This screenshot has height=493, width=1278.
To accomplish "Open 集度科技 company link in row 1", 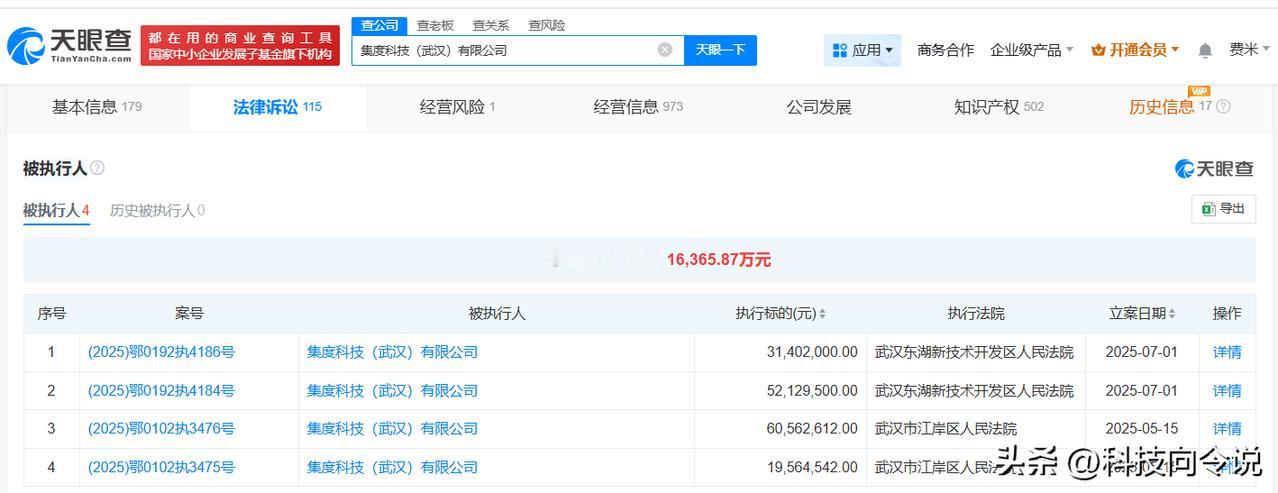I will point(392,352).
